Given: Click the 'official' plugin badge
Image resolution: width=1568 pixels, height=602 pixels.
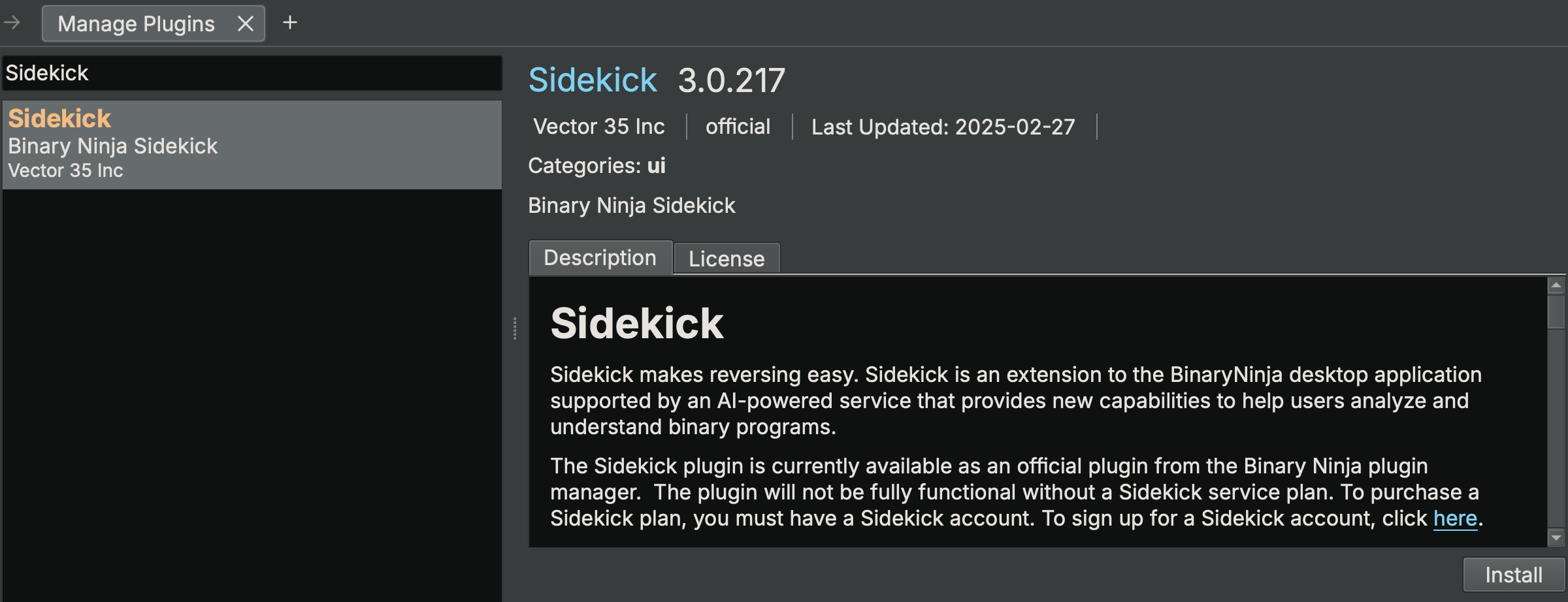Looking at the screenshot, I should pos(737,127).
